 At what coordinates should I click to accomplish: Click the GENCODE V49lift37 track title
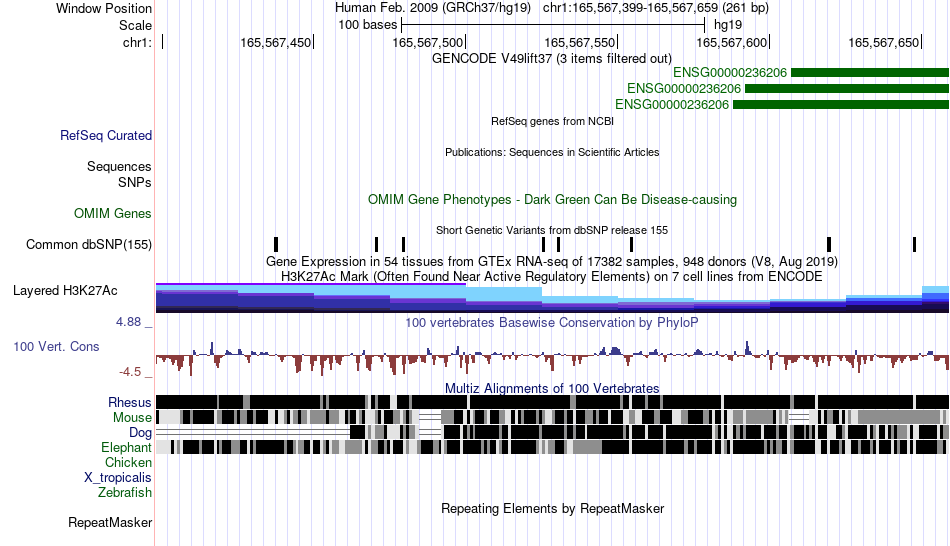click(551, 58)
